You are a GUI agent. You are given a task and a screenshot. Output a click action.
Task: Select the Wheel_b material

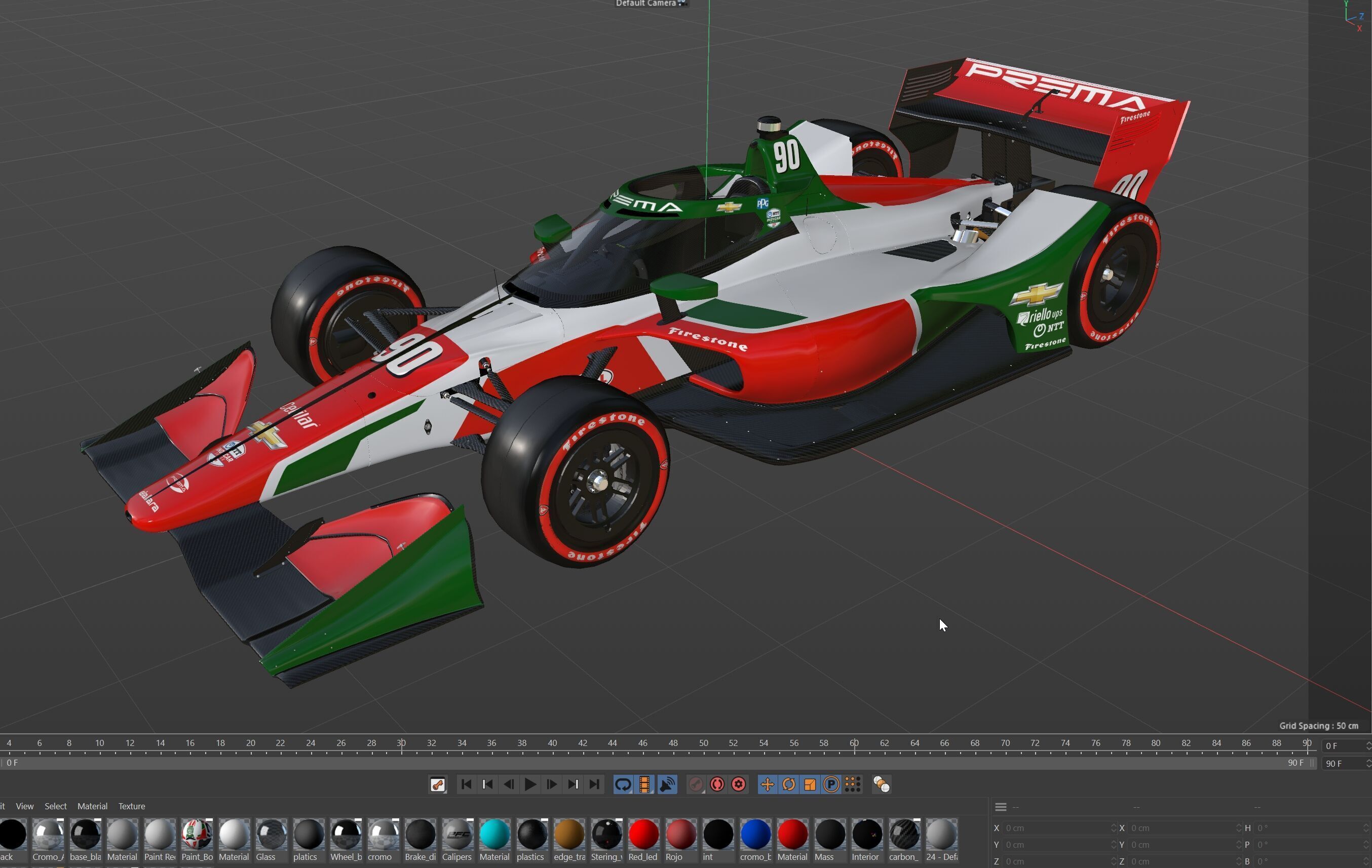click(346, 835)
